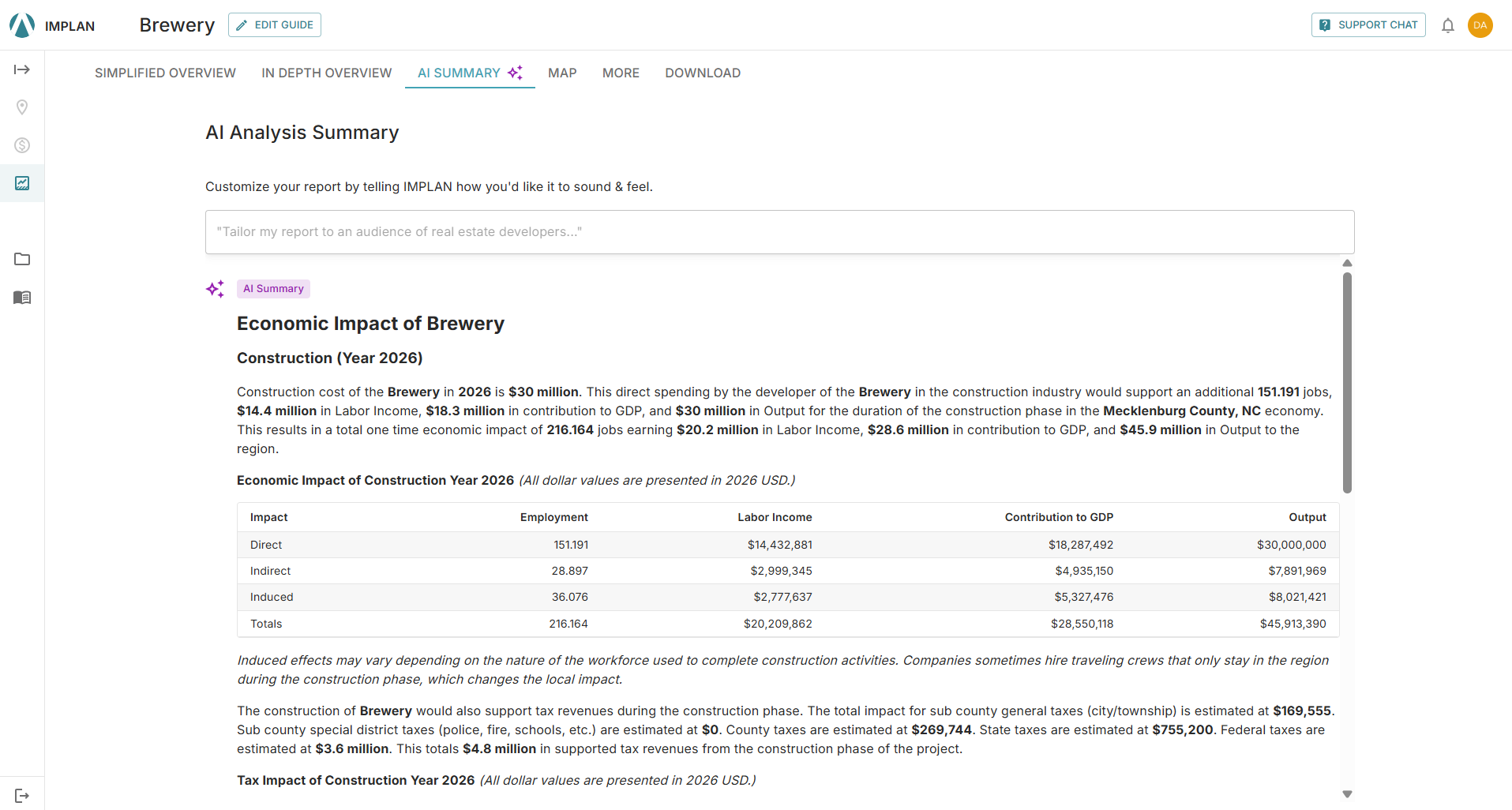Click the logout icon at sidebar bottom

[22, 795]
